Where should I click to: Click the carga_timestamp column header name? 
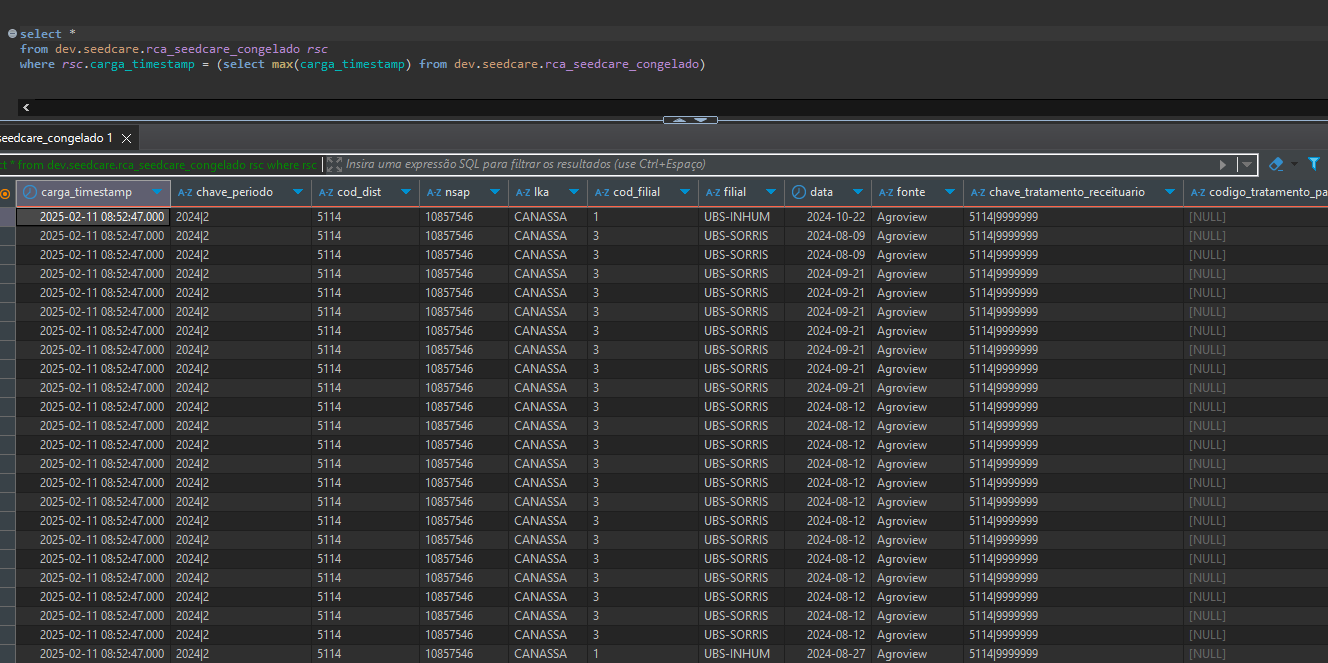click(x=86, y=192)
